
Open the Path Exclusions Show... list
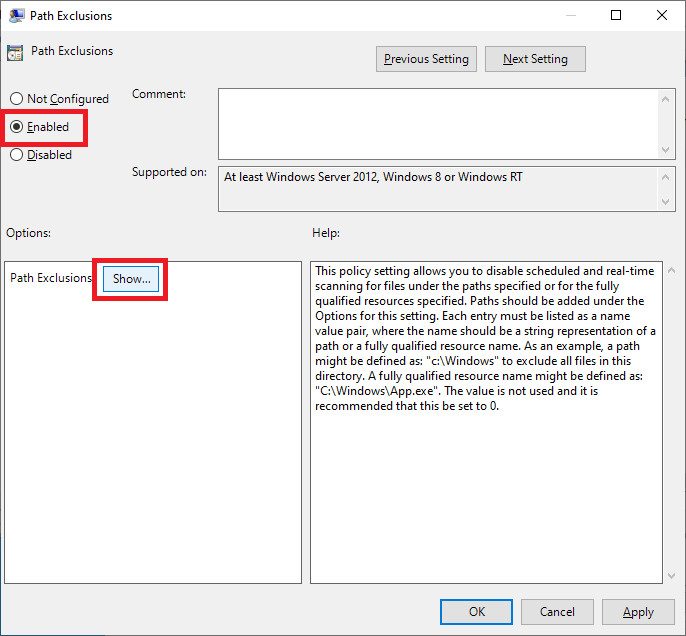click(x=131, y=279)
